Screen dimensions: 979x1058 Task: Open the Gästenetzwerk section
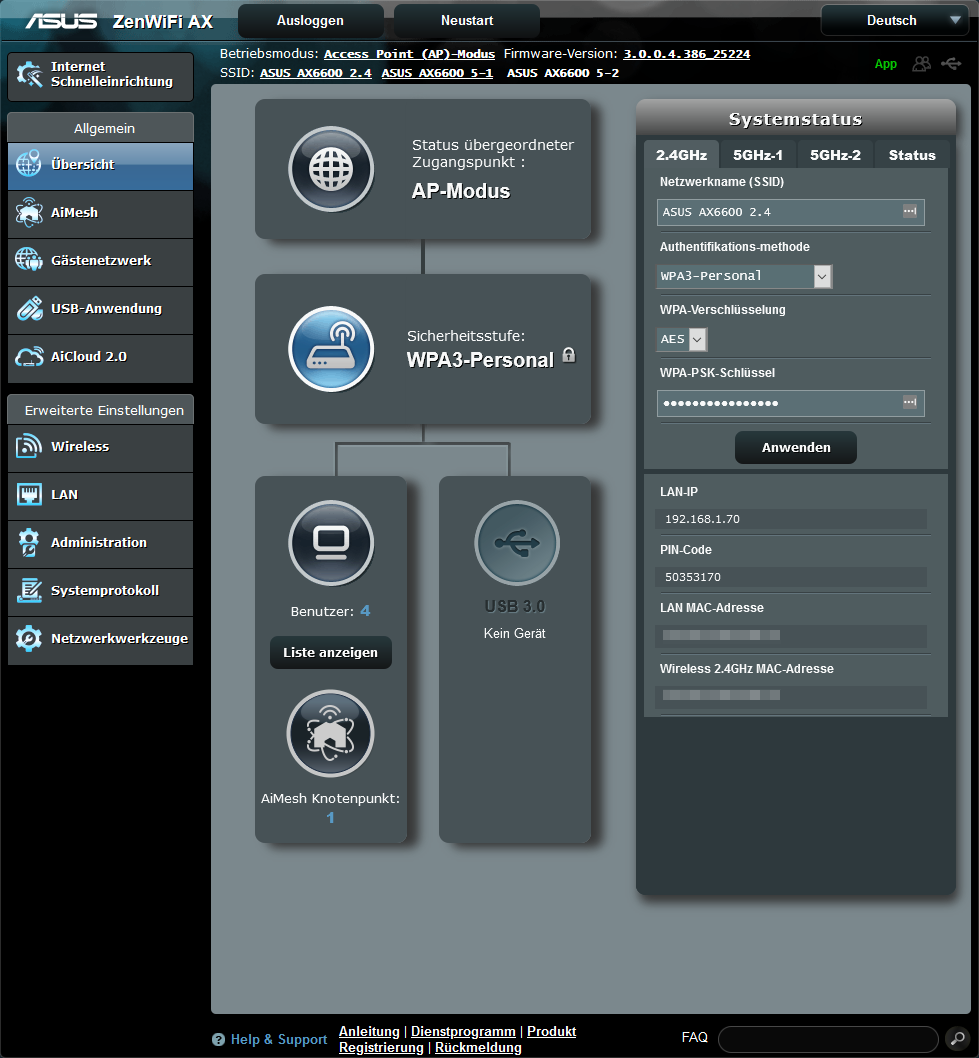pos(100,261)
